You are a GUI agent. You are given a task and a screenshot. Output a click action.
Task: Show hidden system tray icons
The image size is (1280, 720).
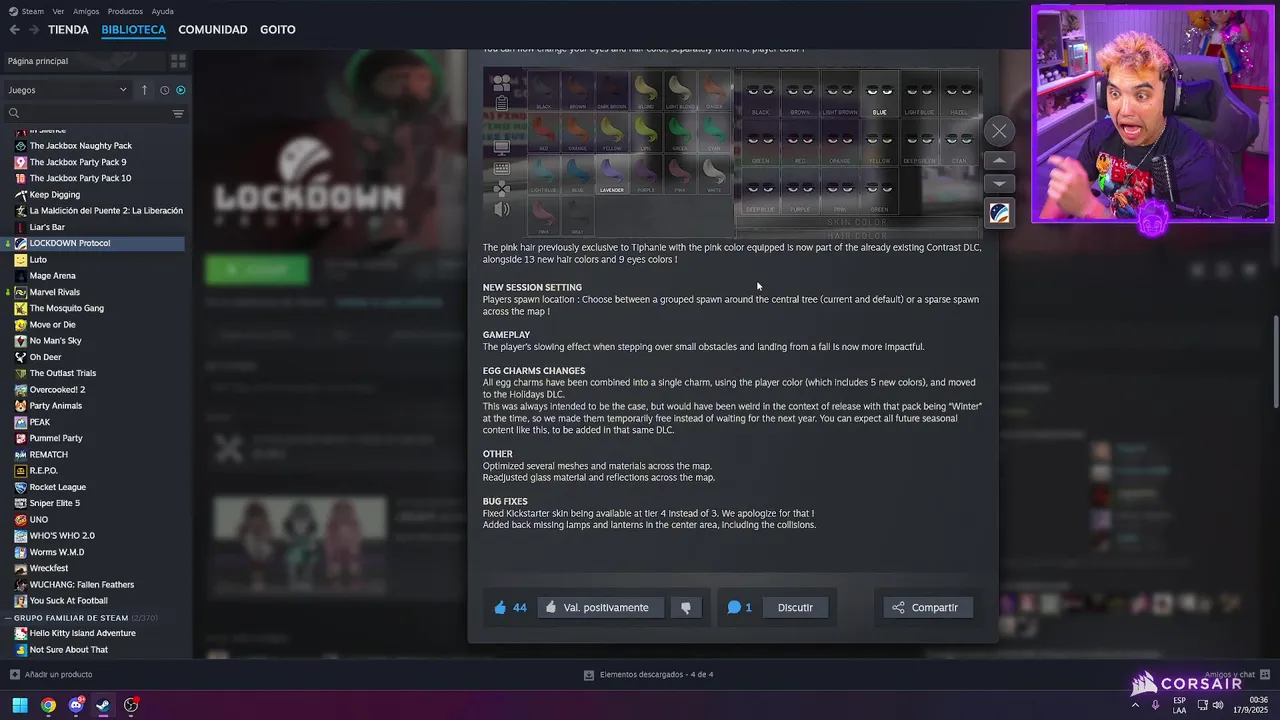(1135, 706)
